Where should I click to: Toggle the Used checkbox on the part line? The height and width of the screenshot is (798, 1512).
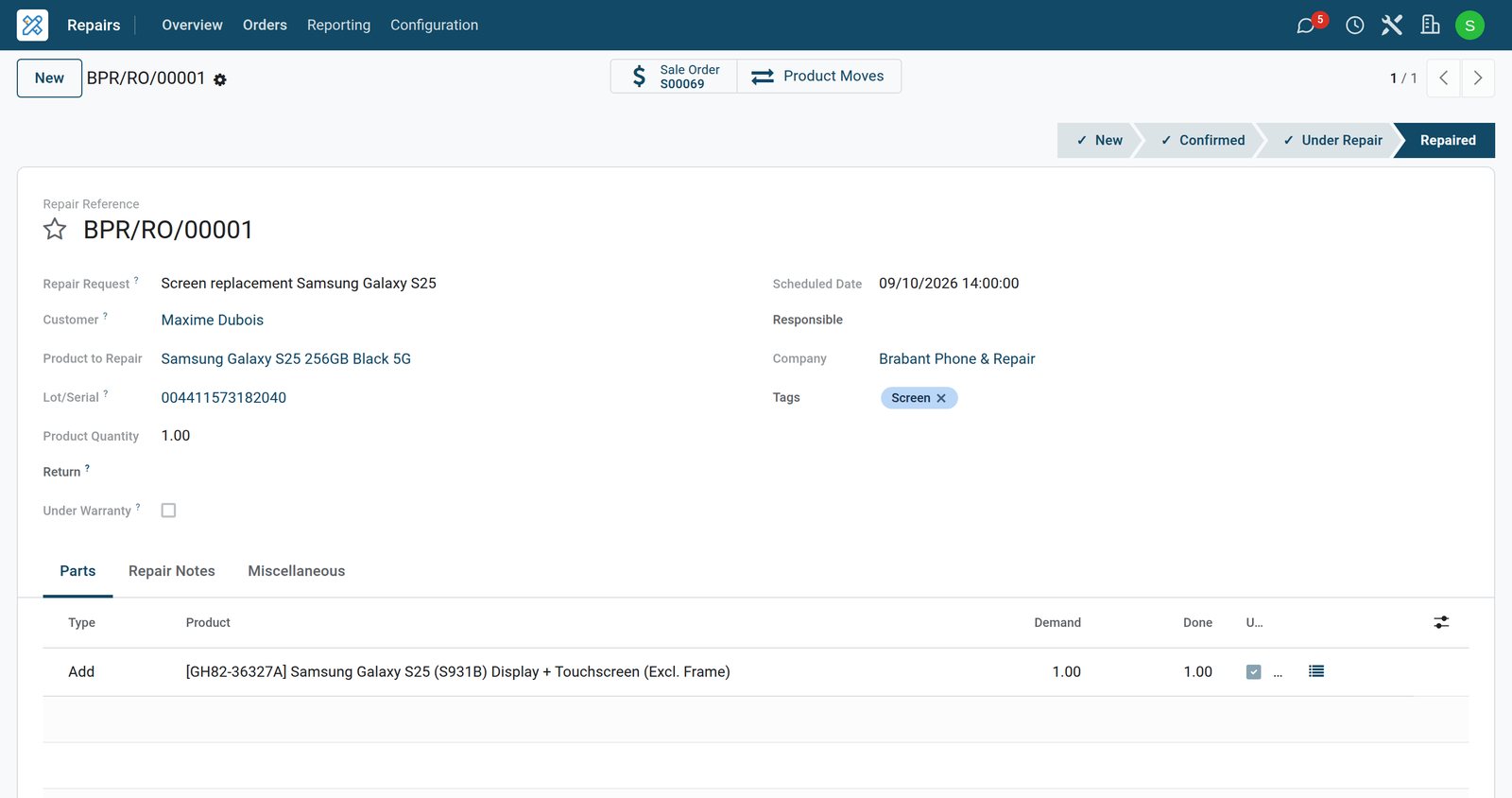(x=1253, y=672)
